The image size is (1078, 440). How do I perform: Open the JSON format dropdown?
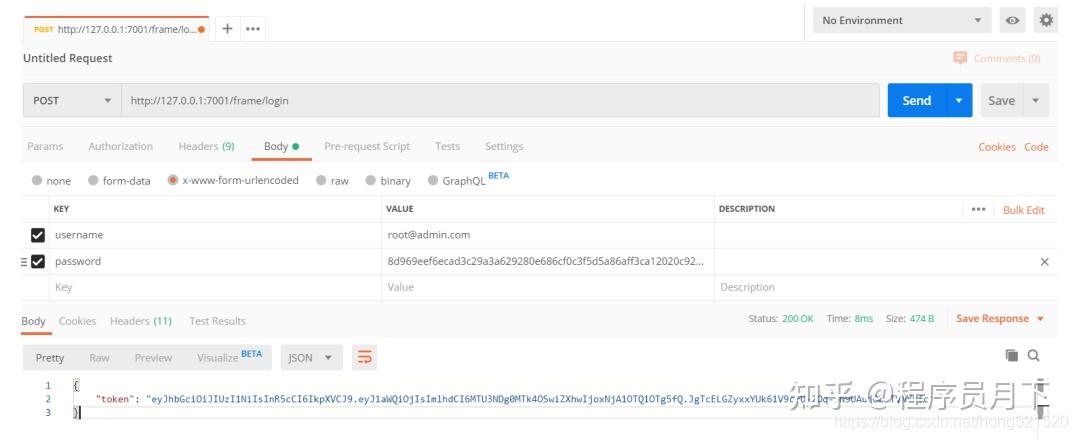312,357
